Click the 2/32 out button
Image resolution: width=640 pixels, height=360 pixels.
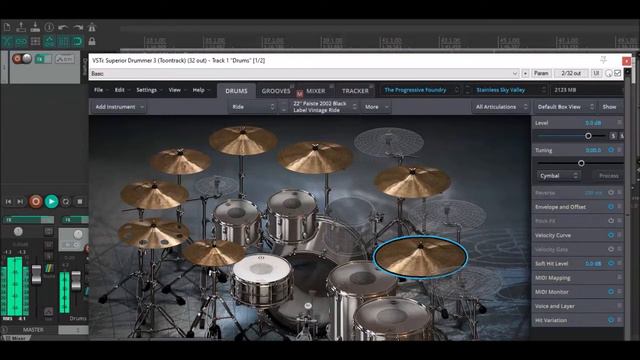click(x=571, y=73)
